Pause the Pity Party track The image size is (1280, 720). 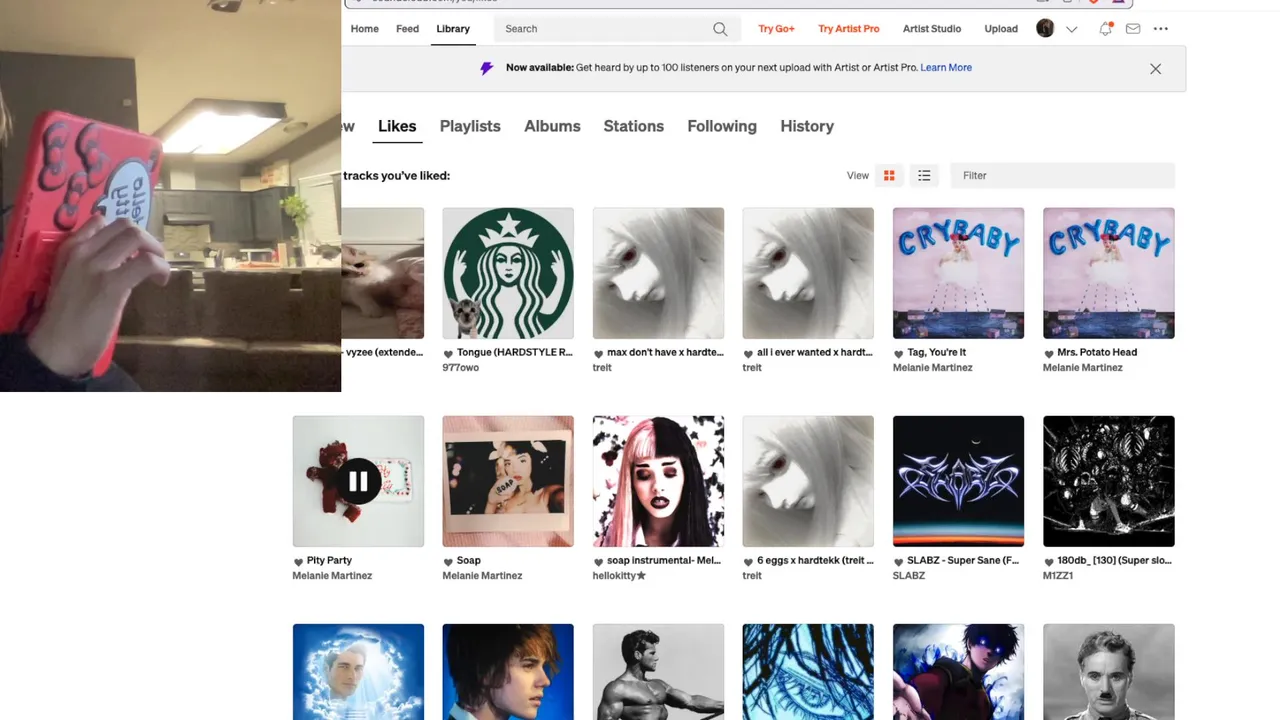click(x=358, y=482)
